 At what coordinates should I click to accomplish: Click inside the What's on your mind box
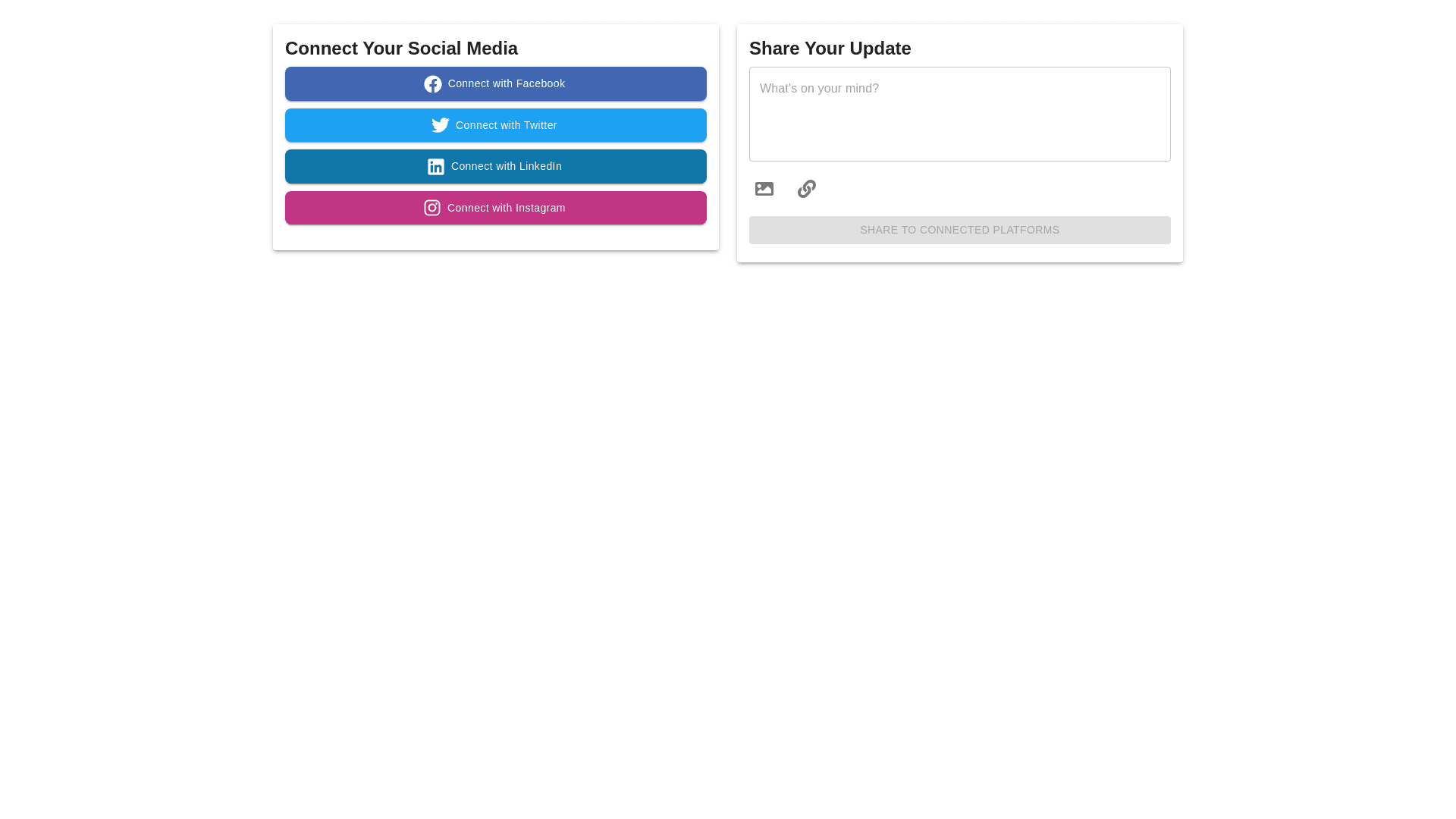click(959, 114)
